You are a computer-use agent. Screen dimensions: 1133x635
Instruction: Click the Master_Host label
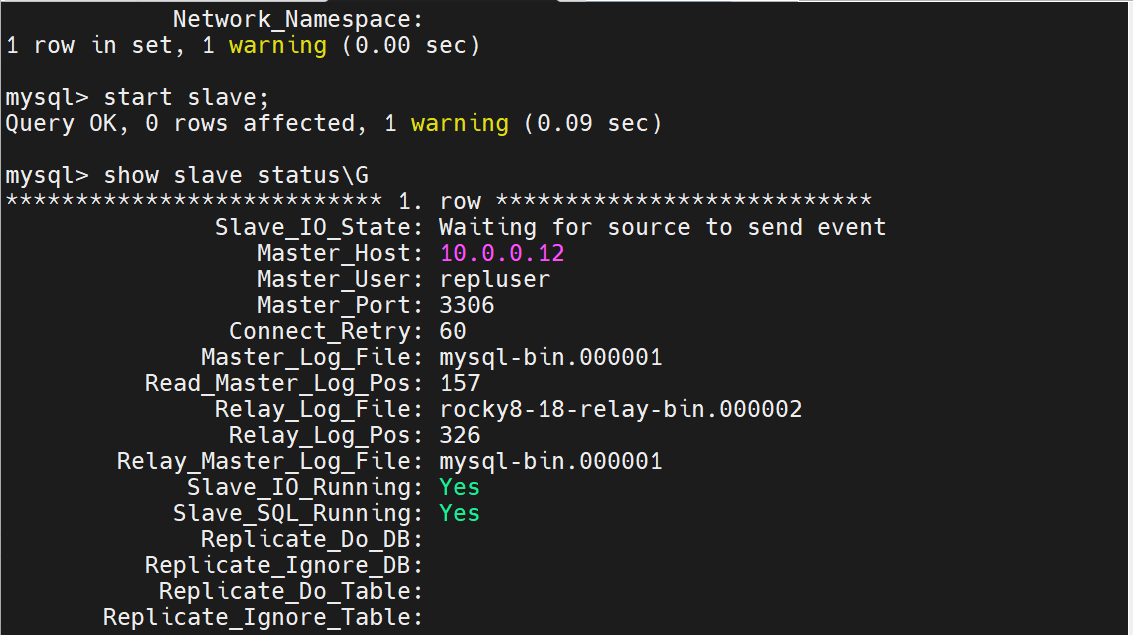(340, 254)
